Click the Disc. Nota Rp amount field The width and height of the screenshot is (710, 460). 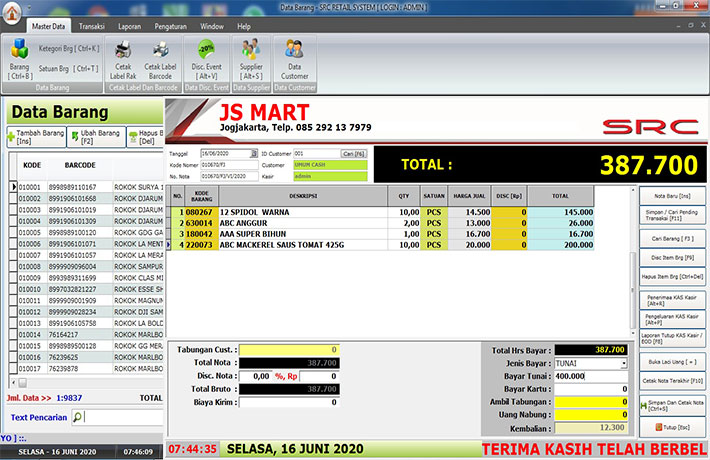point(319,376)
